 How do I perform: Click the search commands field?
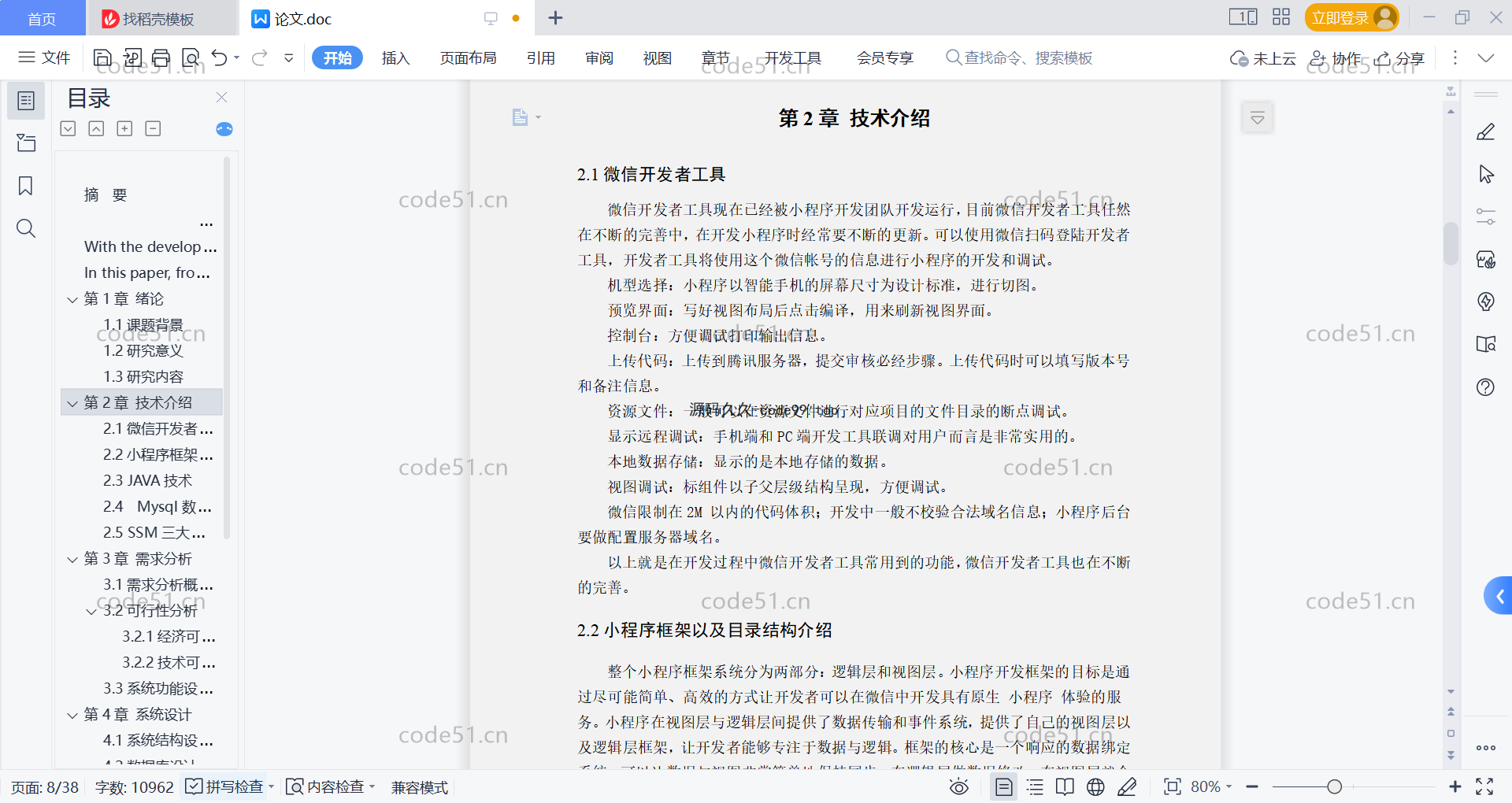(1019, 57)
